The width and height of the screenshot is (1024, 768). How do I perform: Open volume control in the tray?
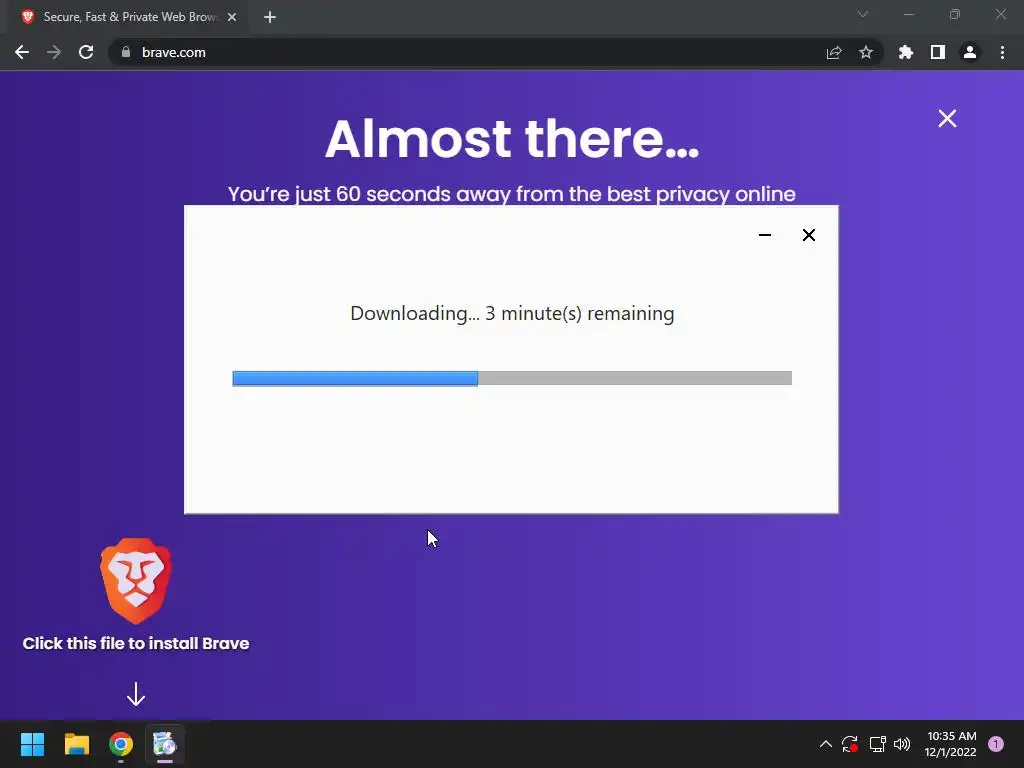click(x=902, y=744)
